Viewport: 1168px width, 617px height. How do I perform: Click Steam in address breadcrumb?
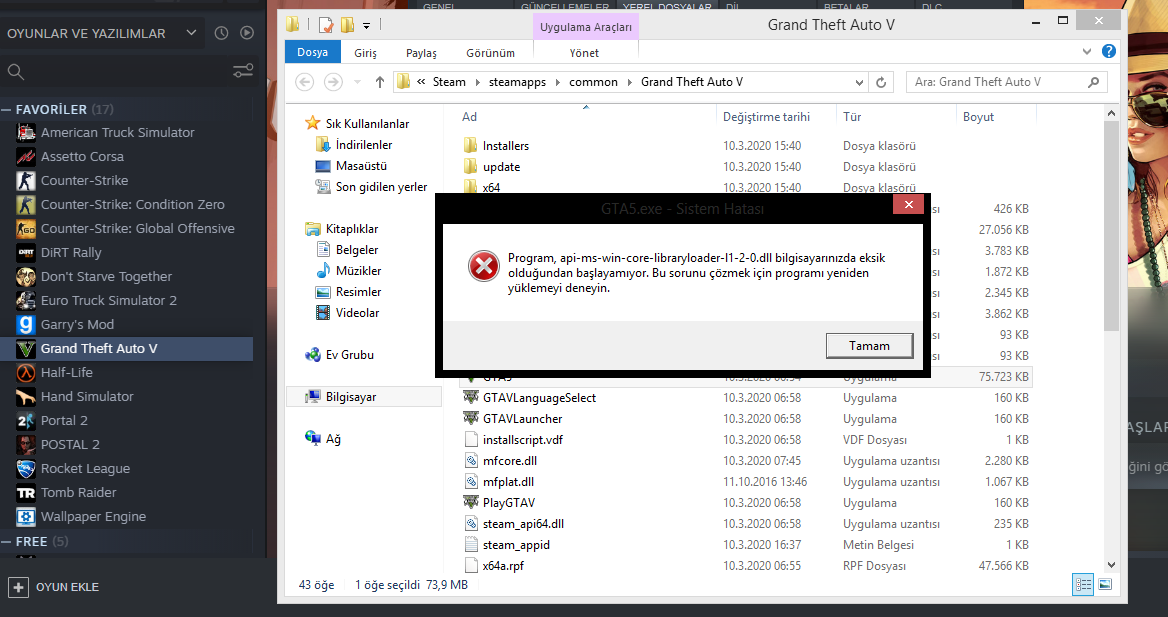click(x=449, y=82)
